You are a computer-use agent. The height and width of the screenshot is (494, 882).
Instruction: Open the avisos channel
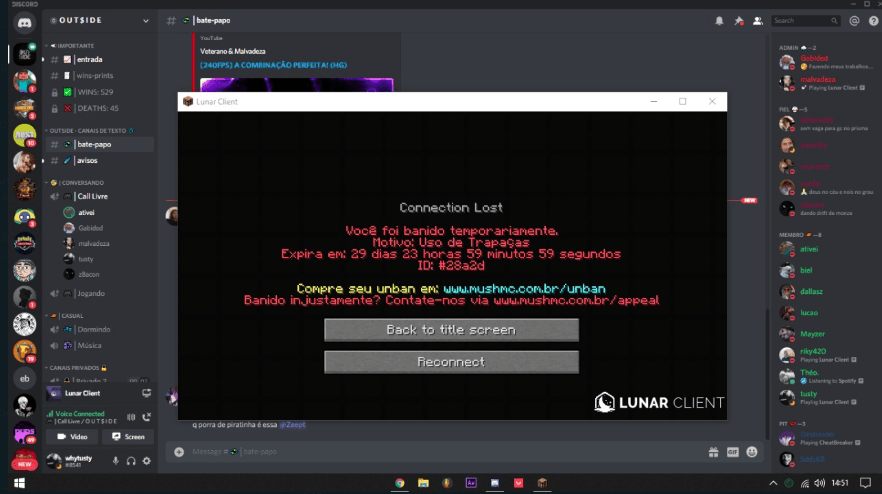[99, 160]
